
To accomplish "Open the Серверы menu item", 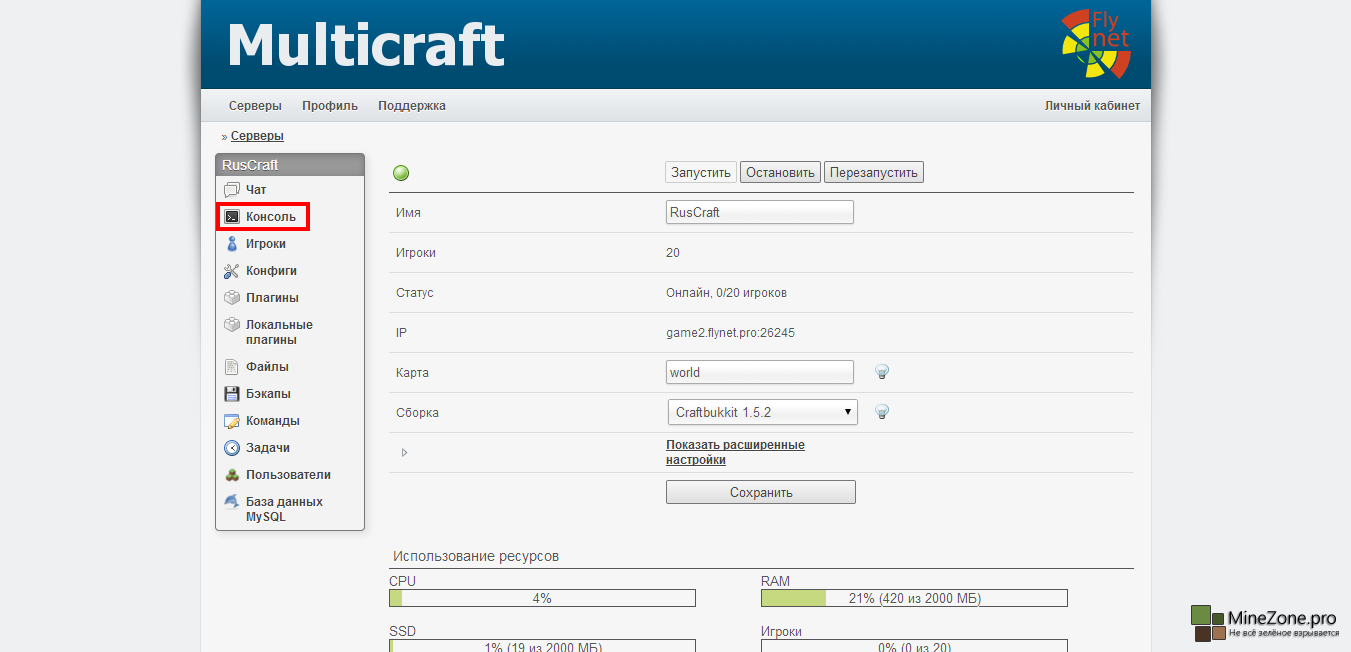I will 255,106.
